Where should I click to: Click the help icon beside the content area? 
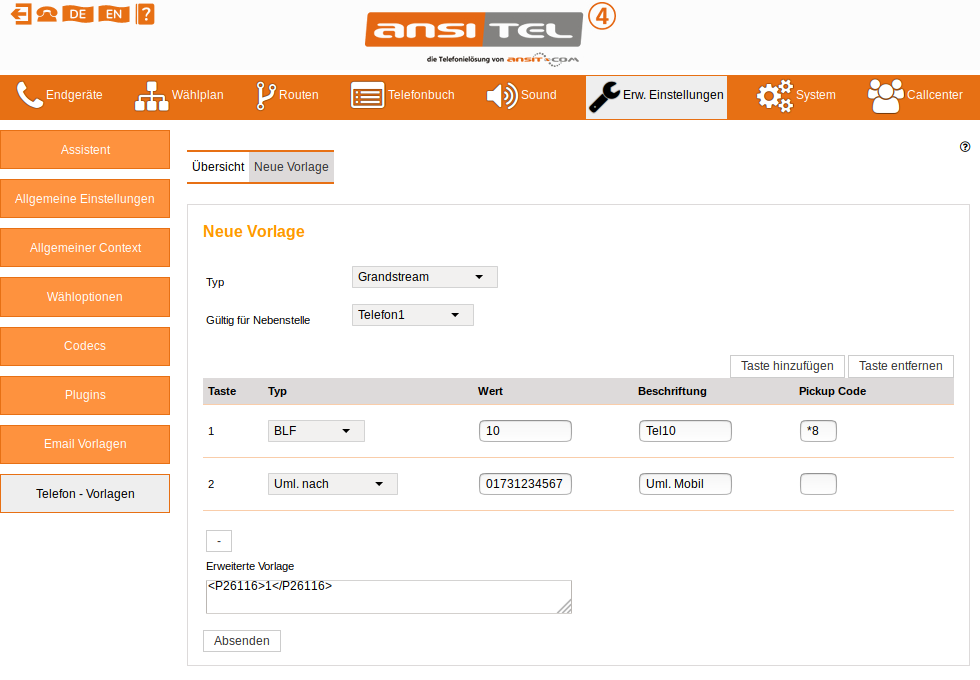coord(964,146)
